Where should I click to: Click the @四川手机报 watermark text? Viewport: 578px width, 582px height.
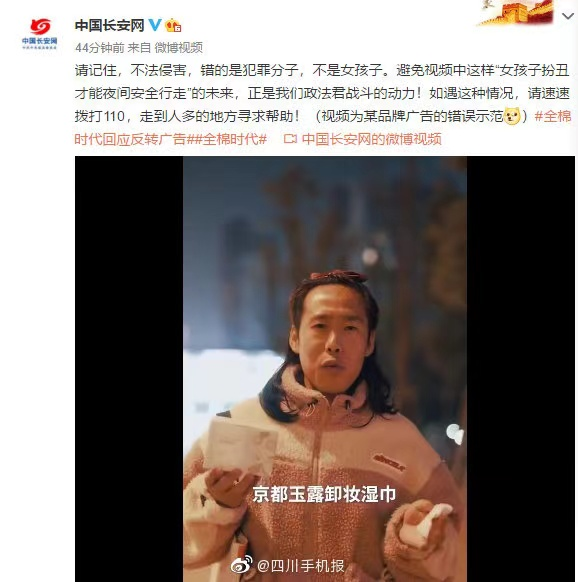(x=300, y=566)
